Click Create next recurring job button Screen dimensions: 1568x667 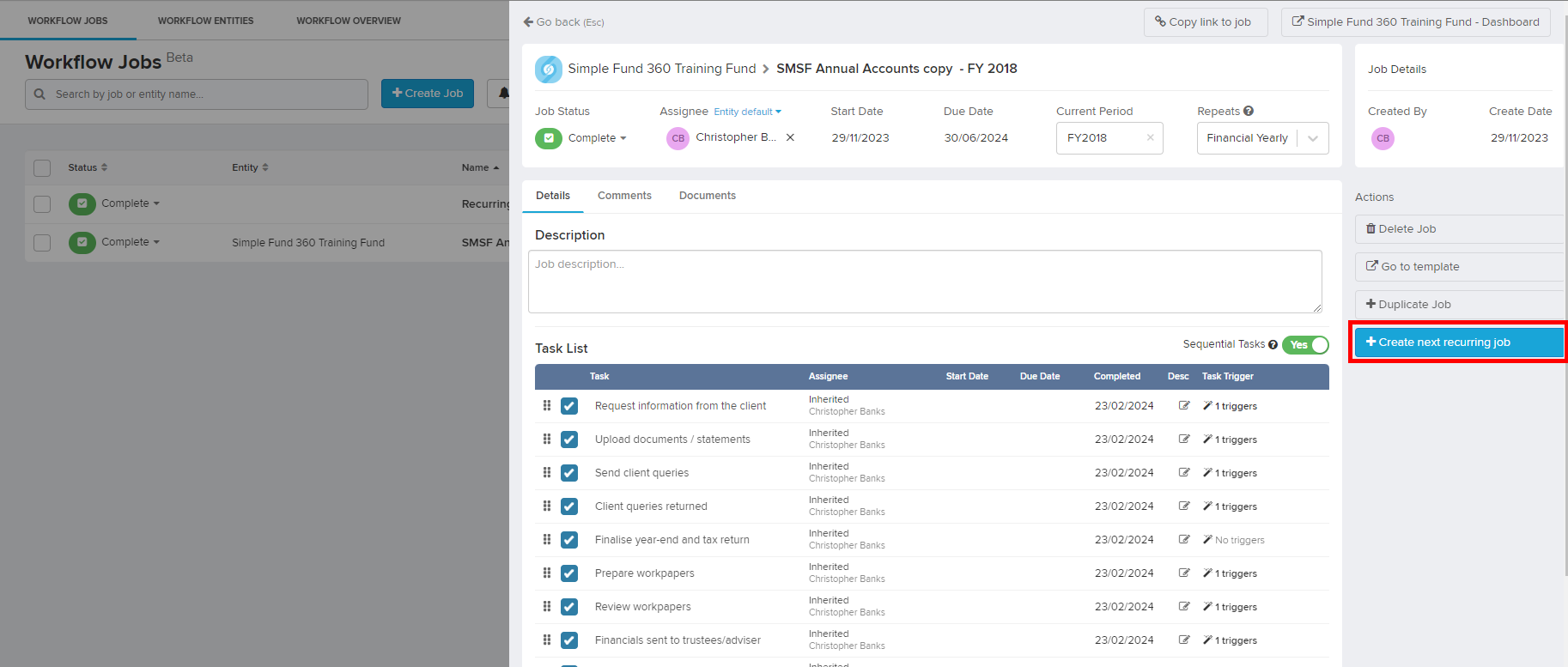[1459, 343]
